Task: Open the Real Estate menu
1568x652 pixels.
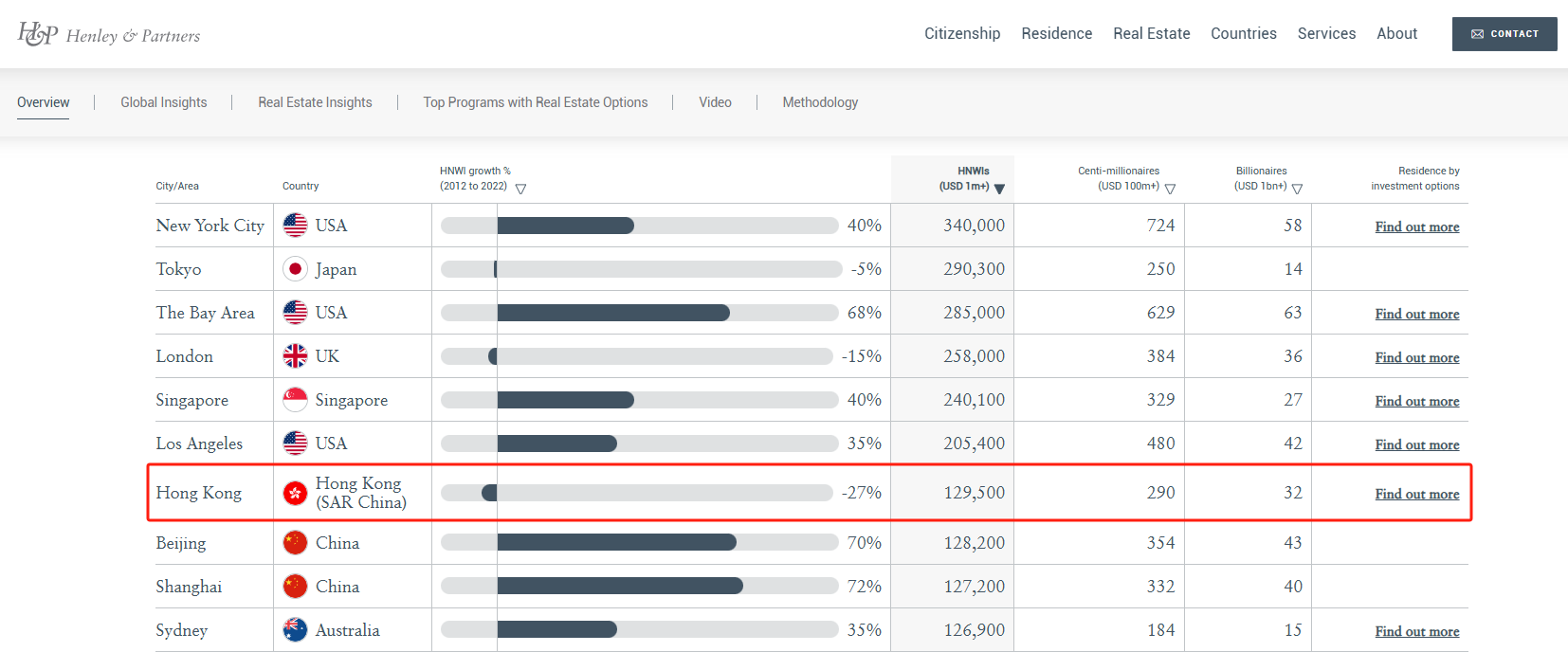Action: click(x=1152, y=33)
